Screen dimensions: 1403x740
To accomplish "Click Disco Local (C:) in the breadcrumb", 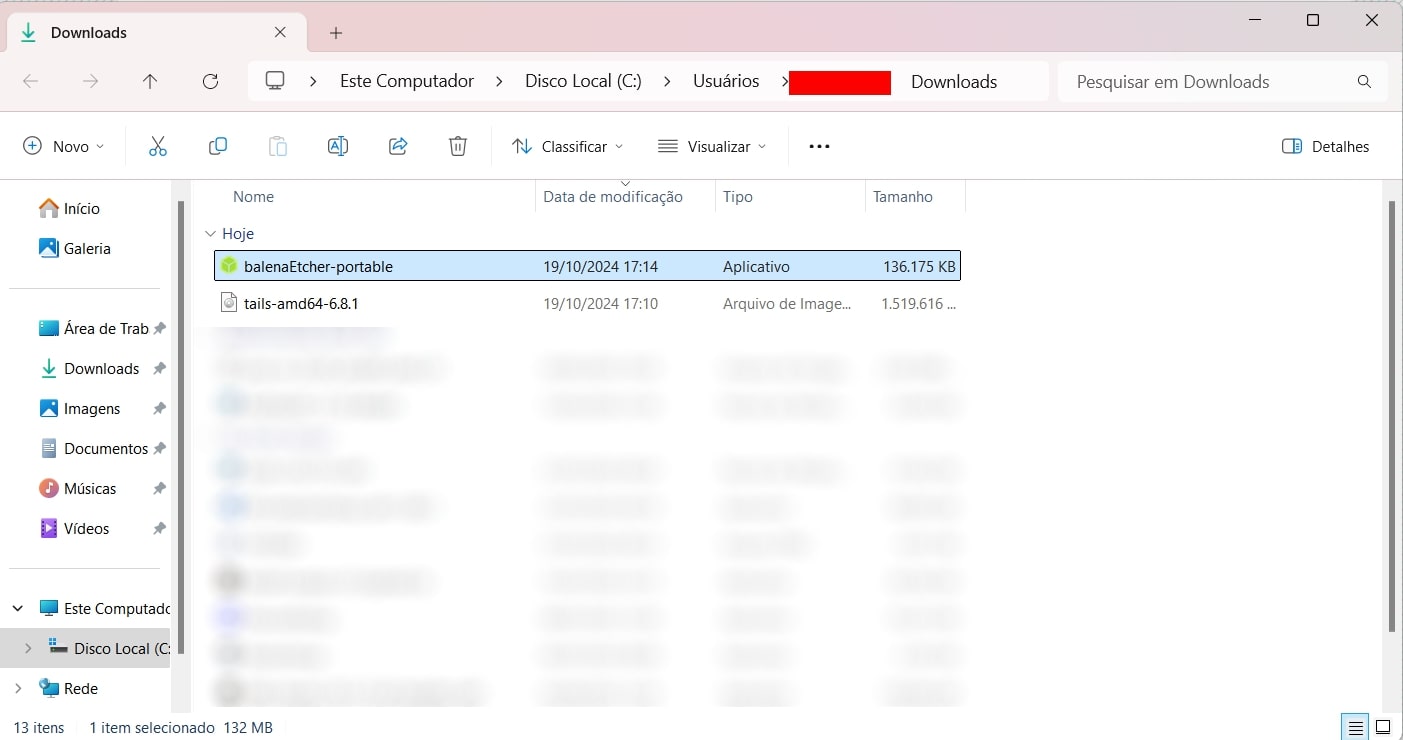I will click(x=583, y=82).
